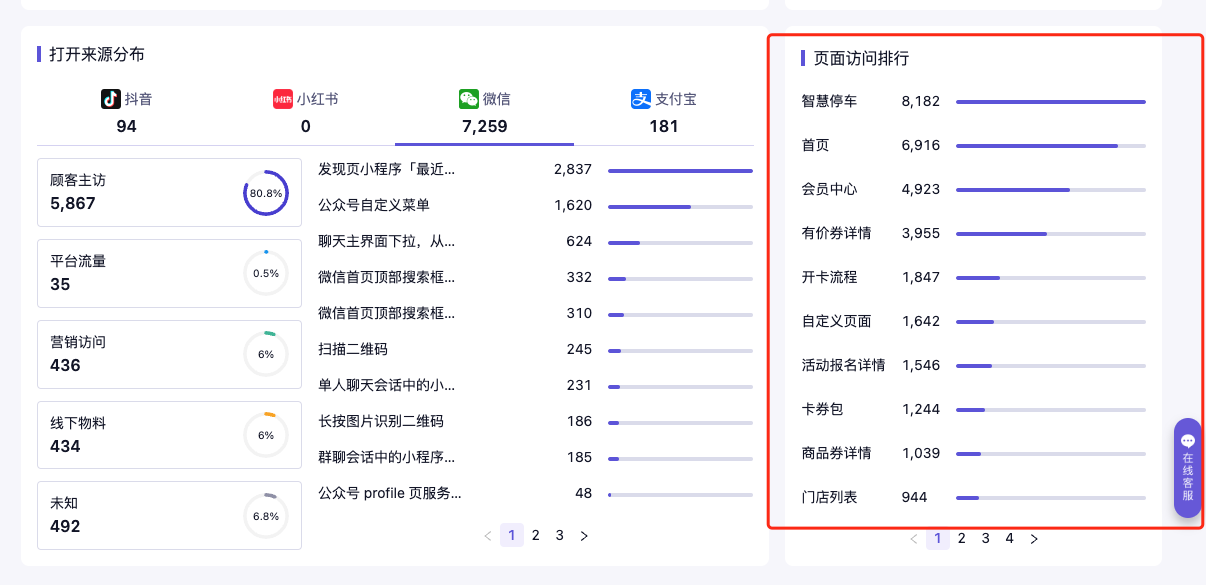Select the 平台流量 source card
Screen dimensions: 1206x585
pyautogui.click(x=169, y=273)
